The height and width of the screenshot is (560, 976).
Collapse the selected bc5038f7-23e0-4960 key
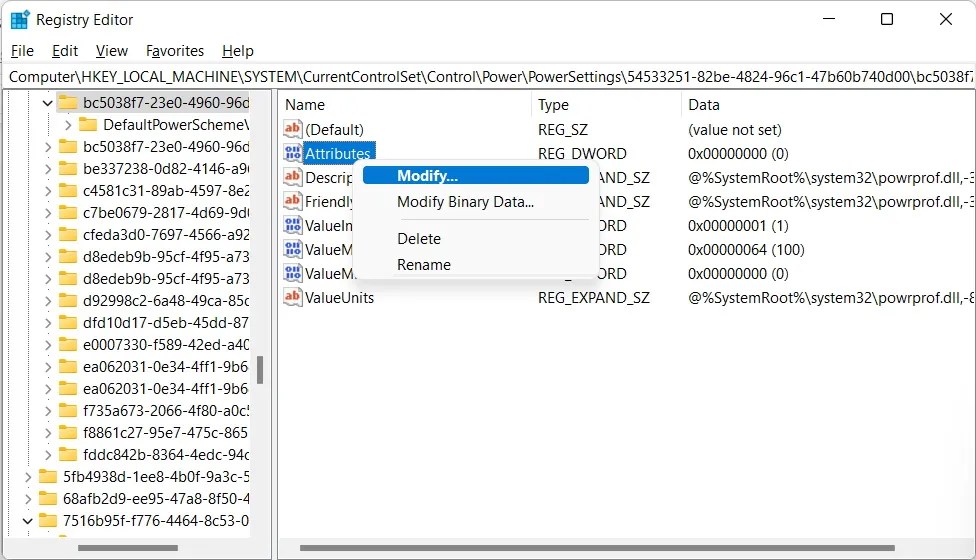click(47, 103)
